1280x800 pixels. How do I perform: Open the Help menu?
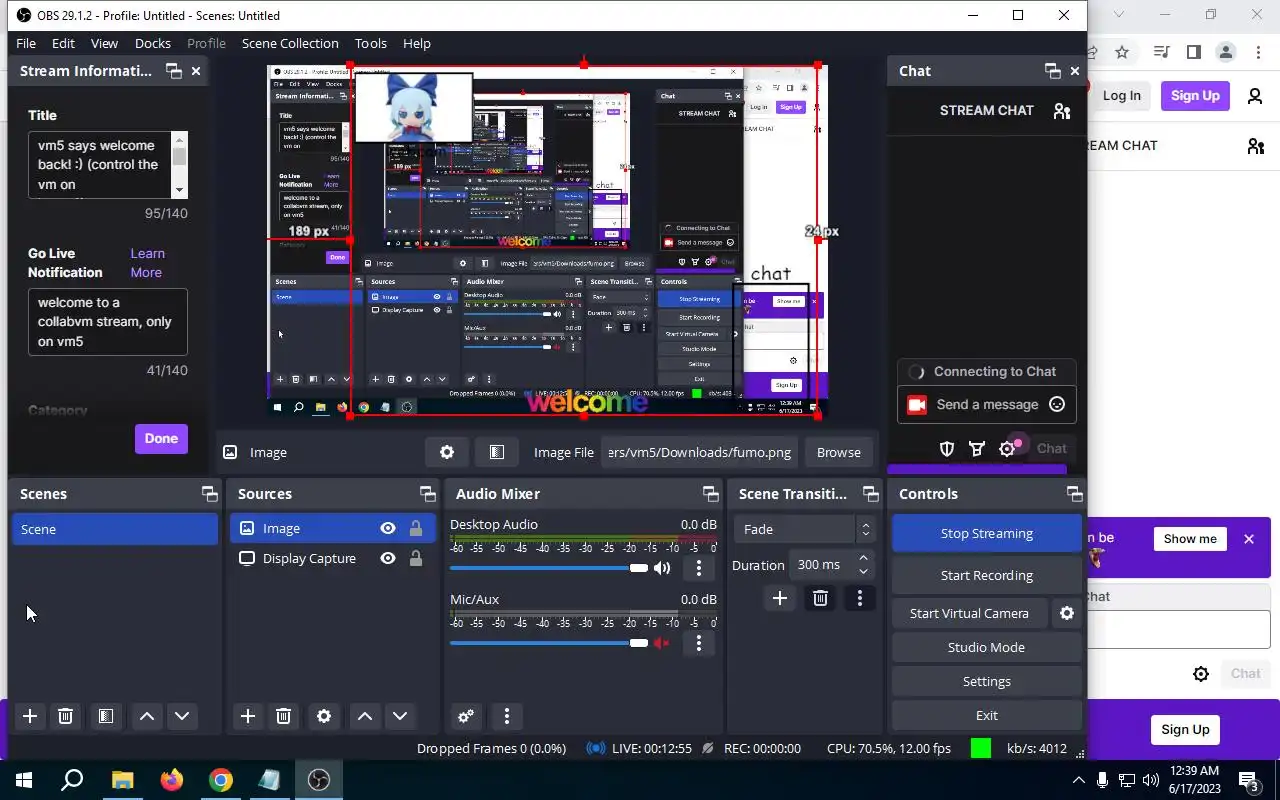[x=417, y=43]
